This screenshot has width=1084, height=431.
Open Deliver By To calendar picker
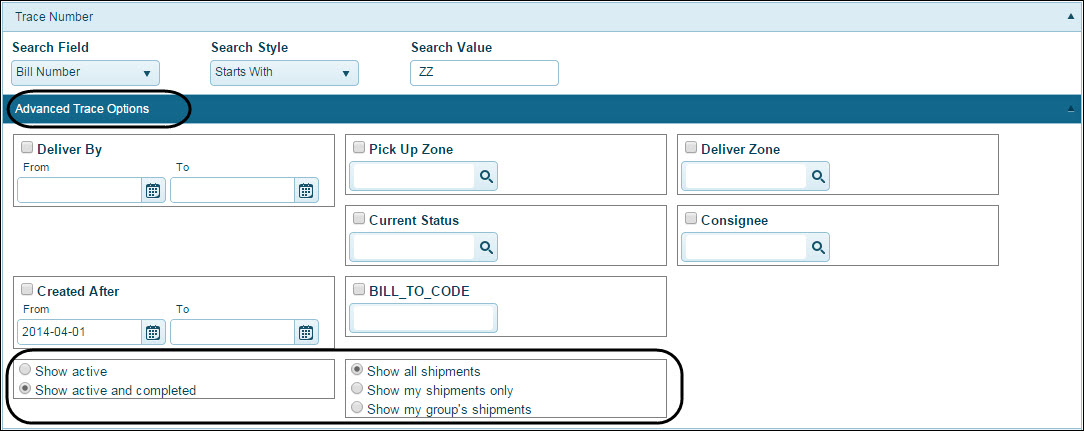[x=306, y=191]
